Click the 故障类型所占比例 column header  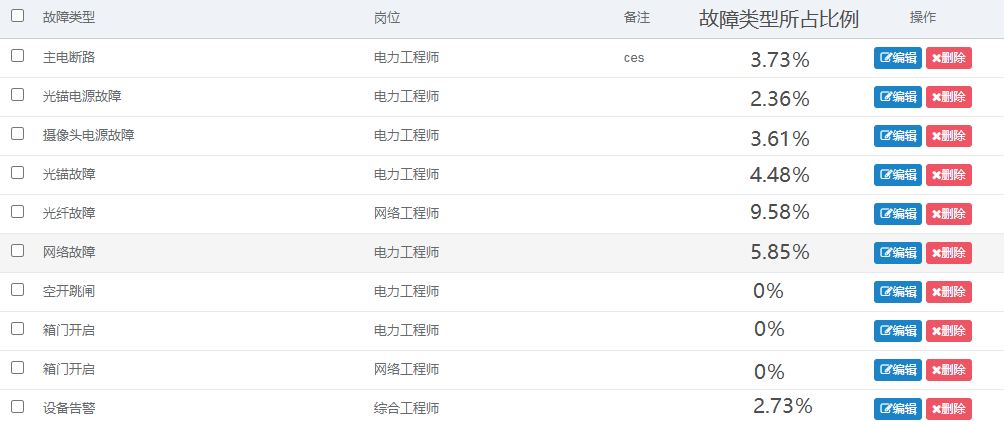(x=778, y=19)
